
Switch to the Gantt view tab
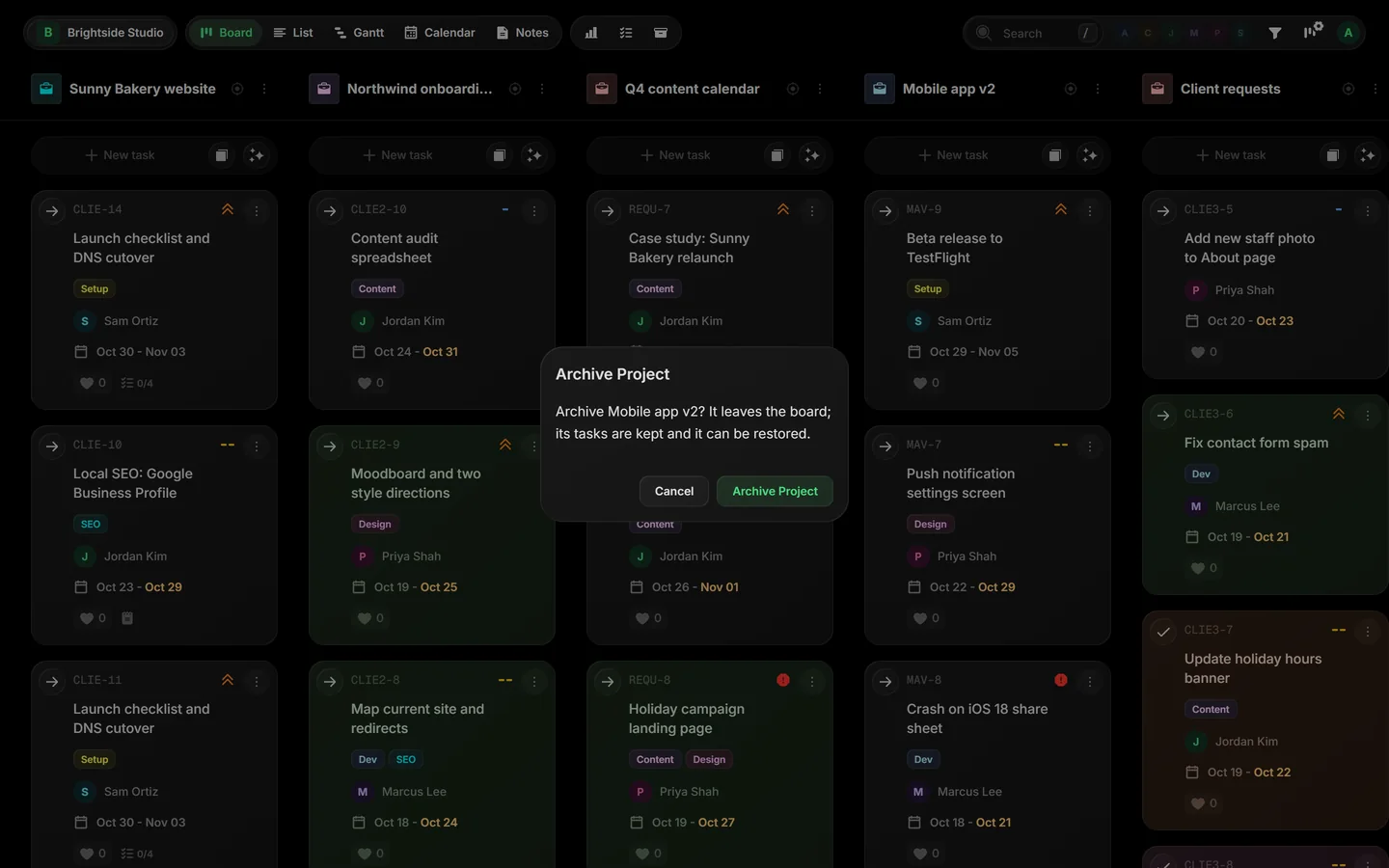pos(359,33)
